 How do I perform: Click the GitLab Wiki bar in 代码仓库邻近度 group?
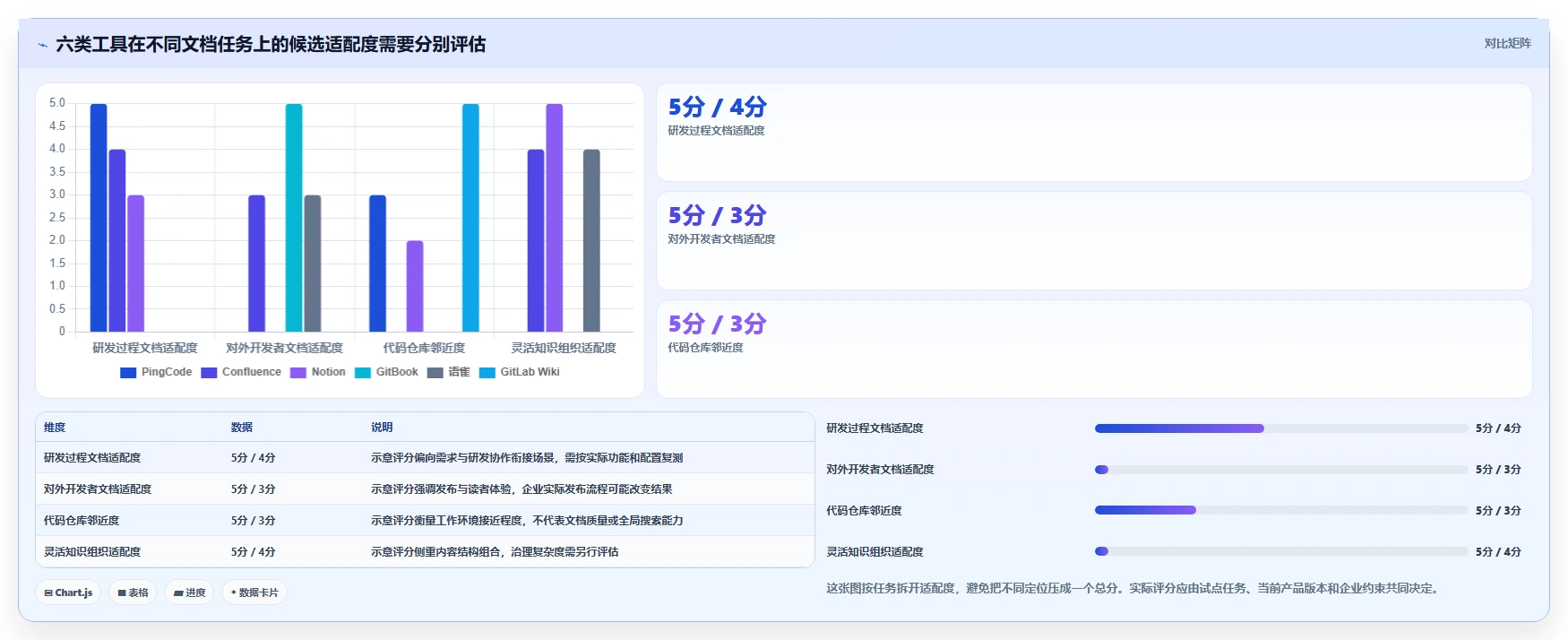(x=470, y=218)
